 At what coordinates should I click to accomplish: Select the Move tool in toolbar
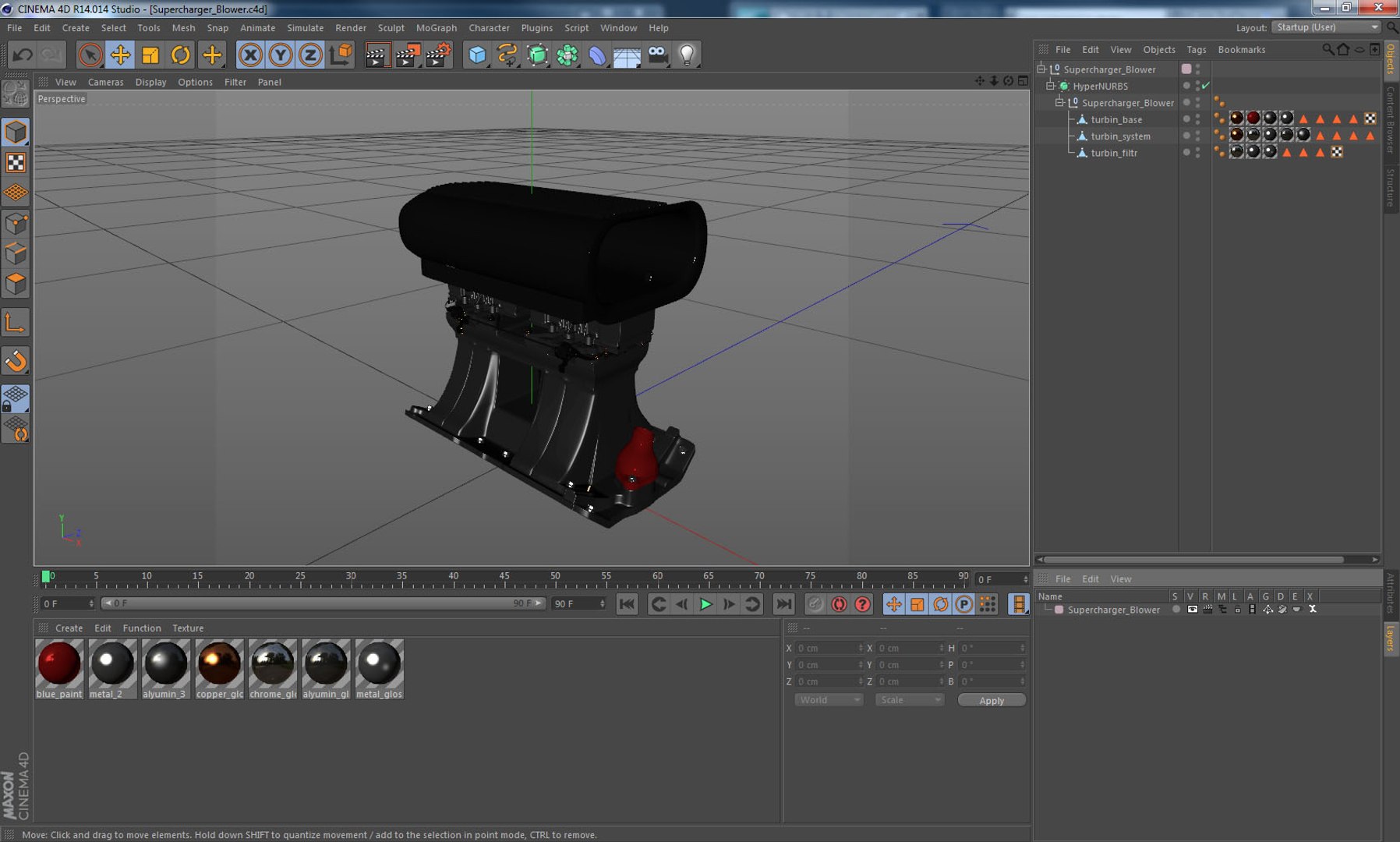(x=120, y=55)
